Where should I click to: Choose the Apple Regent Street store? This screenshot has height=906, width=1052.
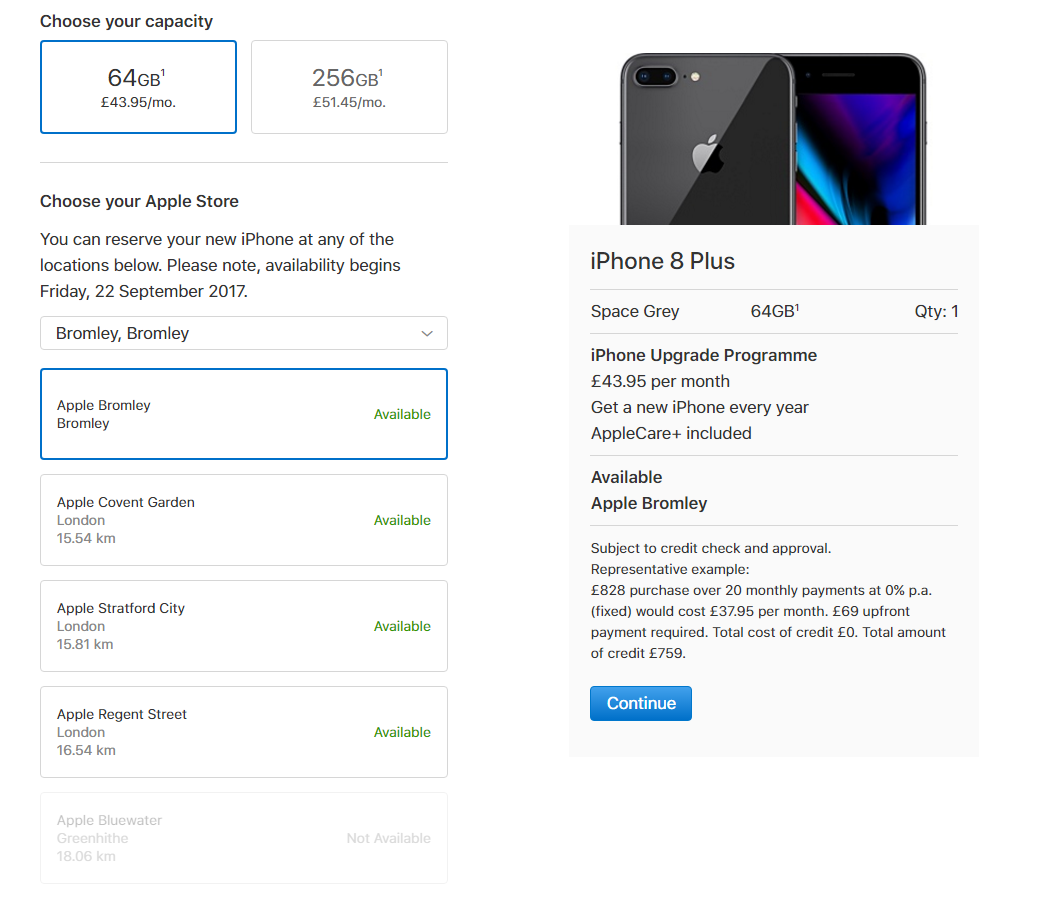tap(244, 732)
